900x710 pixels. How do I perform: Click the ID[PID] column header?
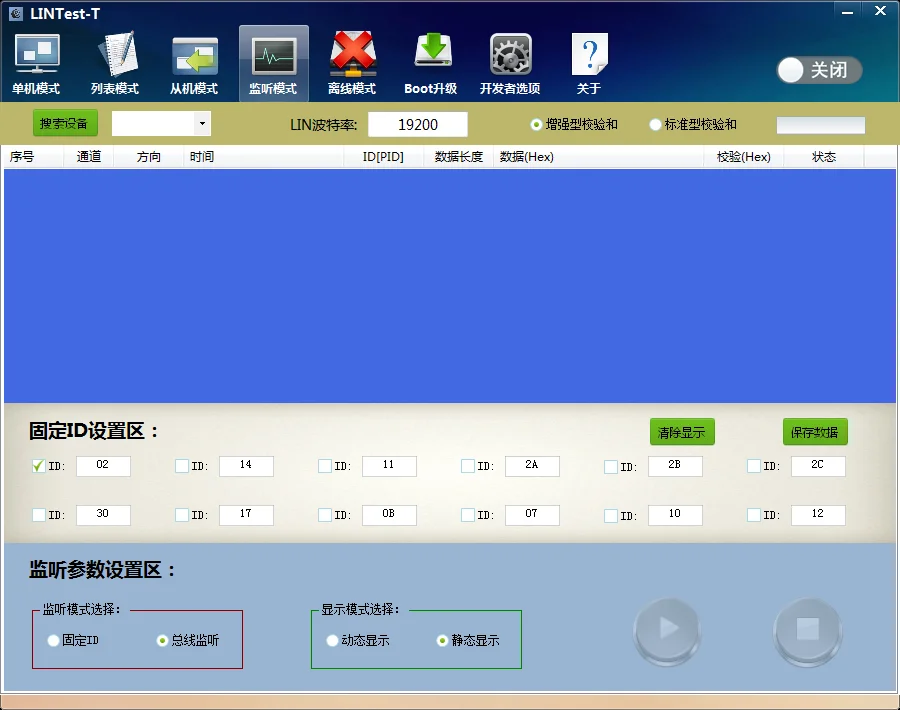click(383, 157)
